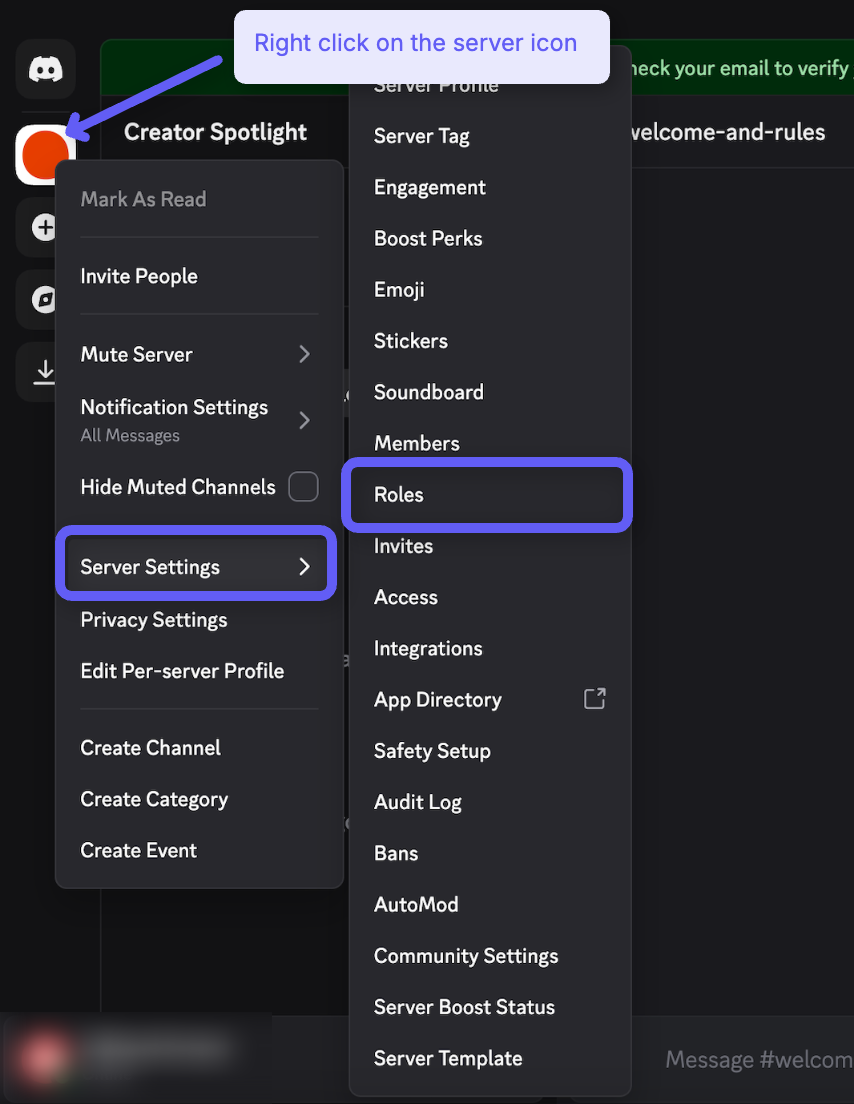This screenshot has height=1104, width=854.
Task: Toggle the Hide Muted Channels checkbox
Action: coord(303,487)
